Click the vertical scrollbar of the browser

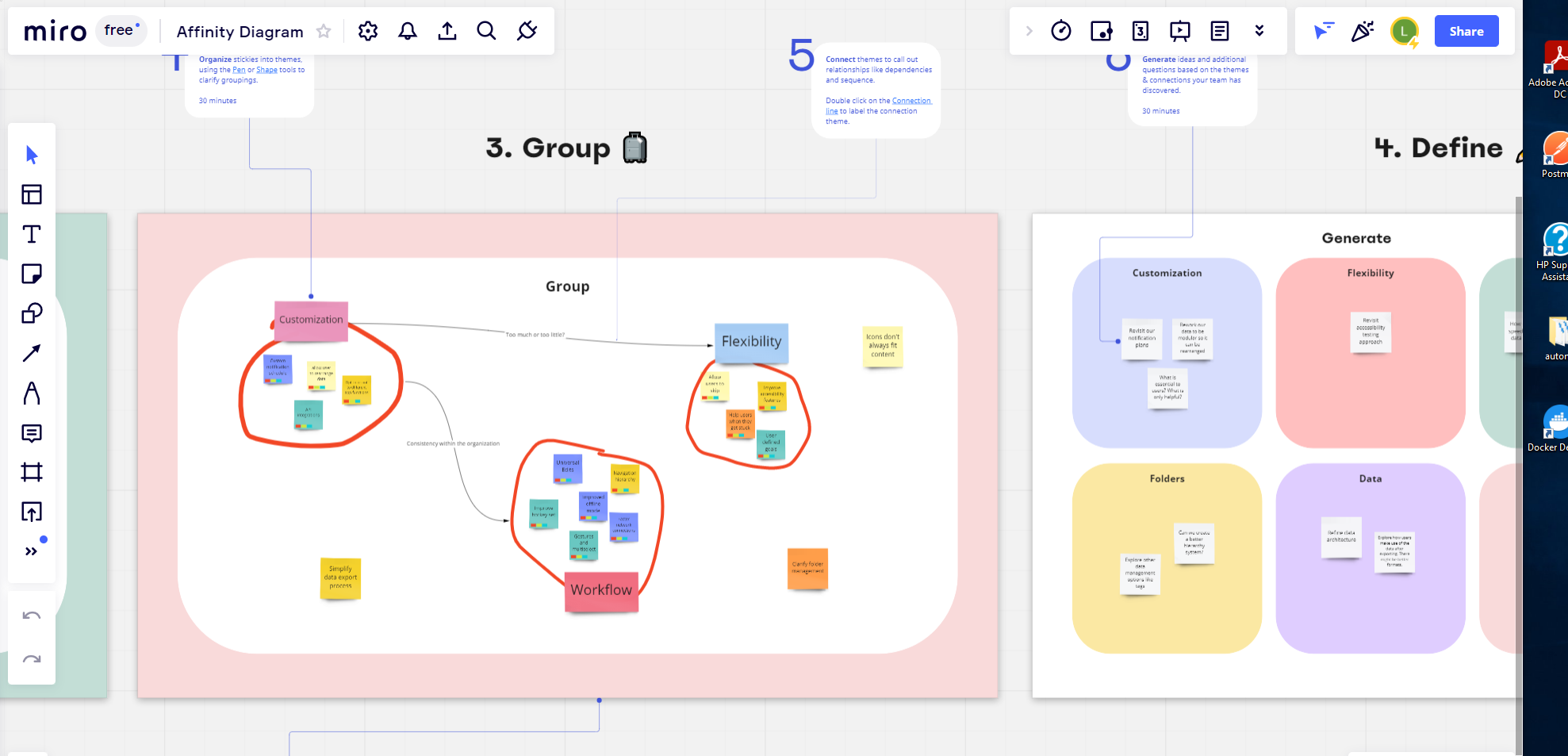pyautogui.click(x=1519, y=476)
